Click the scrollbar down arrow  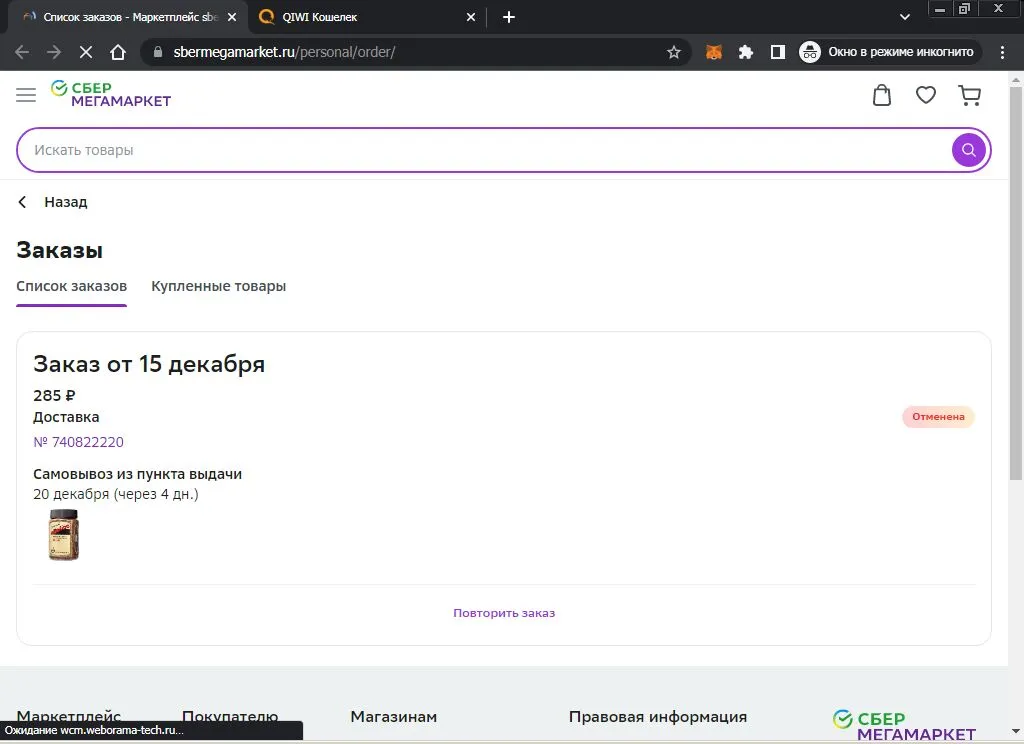click(x=1016, y=731)
